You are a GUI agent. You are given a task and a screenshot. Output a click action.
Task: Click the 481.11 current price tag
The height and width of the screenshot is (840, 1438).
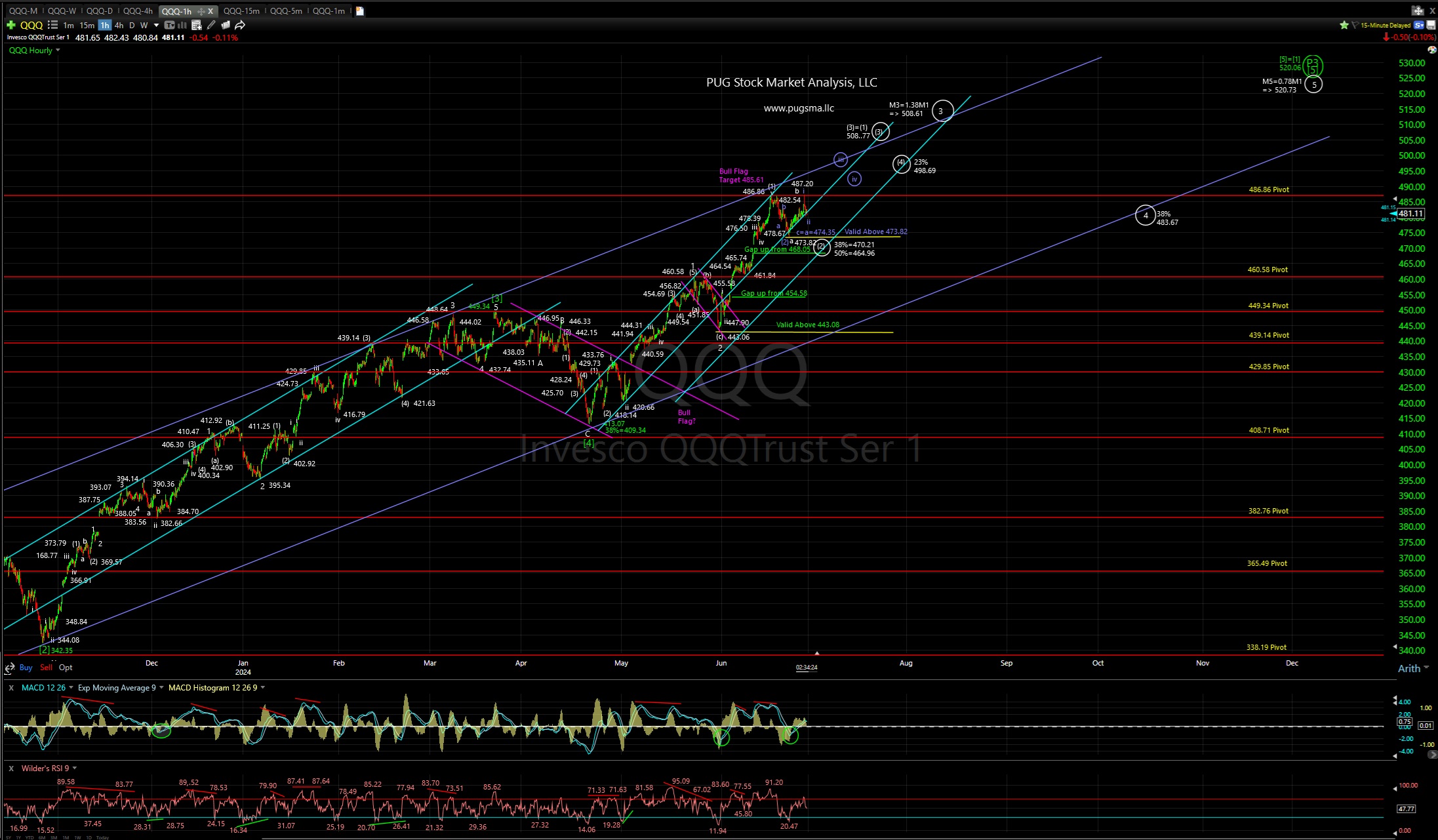(1410, 213)
